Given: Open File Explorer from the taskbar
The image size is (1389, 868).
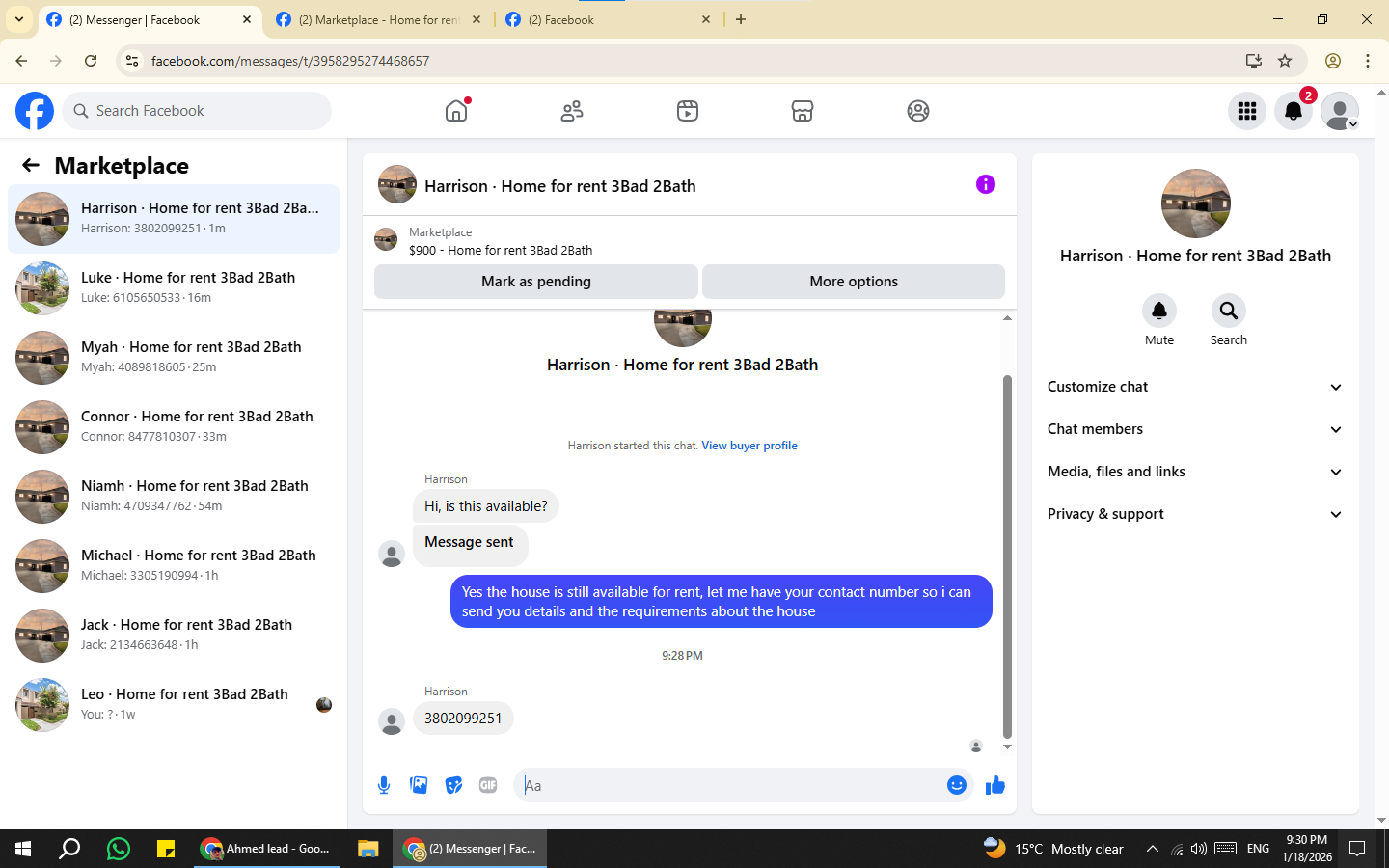Looking at the screenshot, I should click(368, 849).
